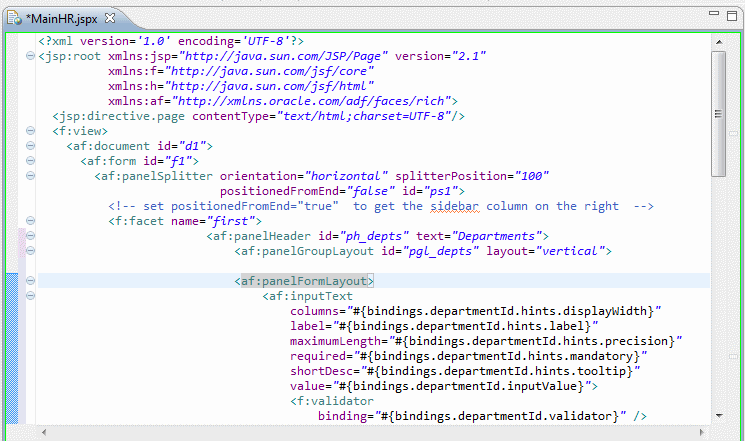The width and height of the screenshot is (745, 441).
Task: Click the jsp:directive.page contentType line
Action: click(x=258, y=116)
